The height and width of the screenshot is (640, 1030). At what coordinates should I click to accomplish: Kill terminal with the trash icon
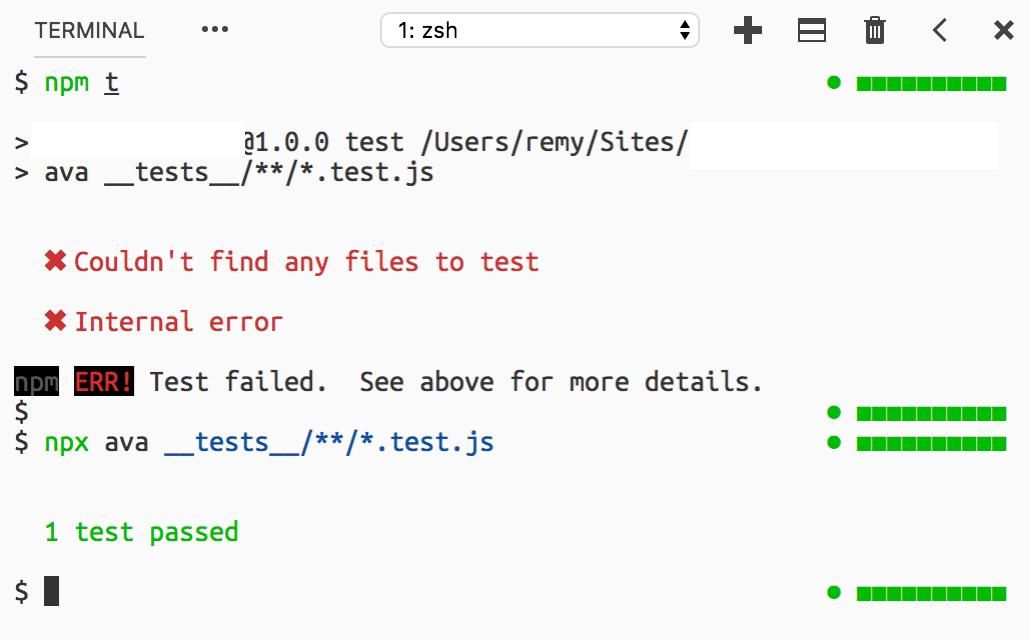pyautogui.click(x=875, y=31)
